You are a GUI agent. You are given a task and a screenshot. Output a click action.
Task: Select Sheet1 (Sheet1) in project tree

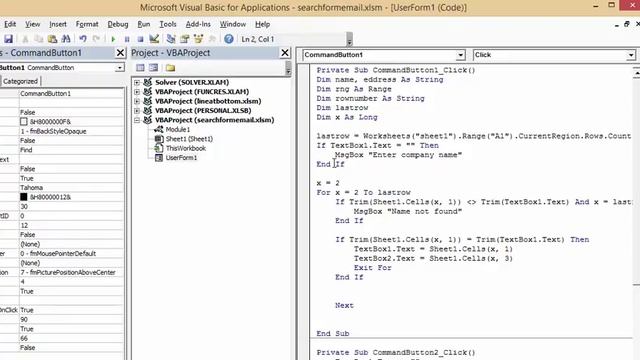[189, 139]
